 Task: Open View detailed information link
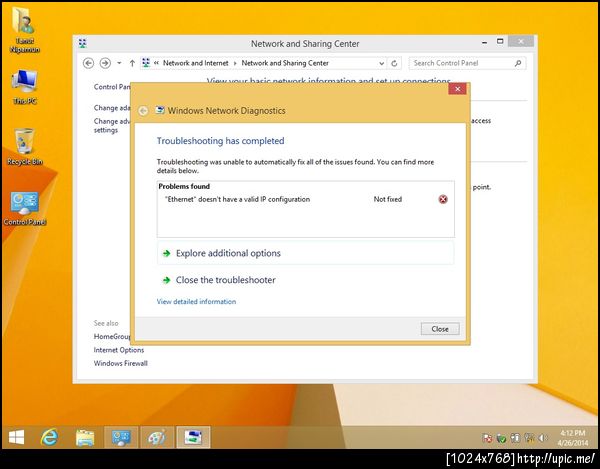pos(196,301)
